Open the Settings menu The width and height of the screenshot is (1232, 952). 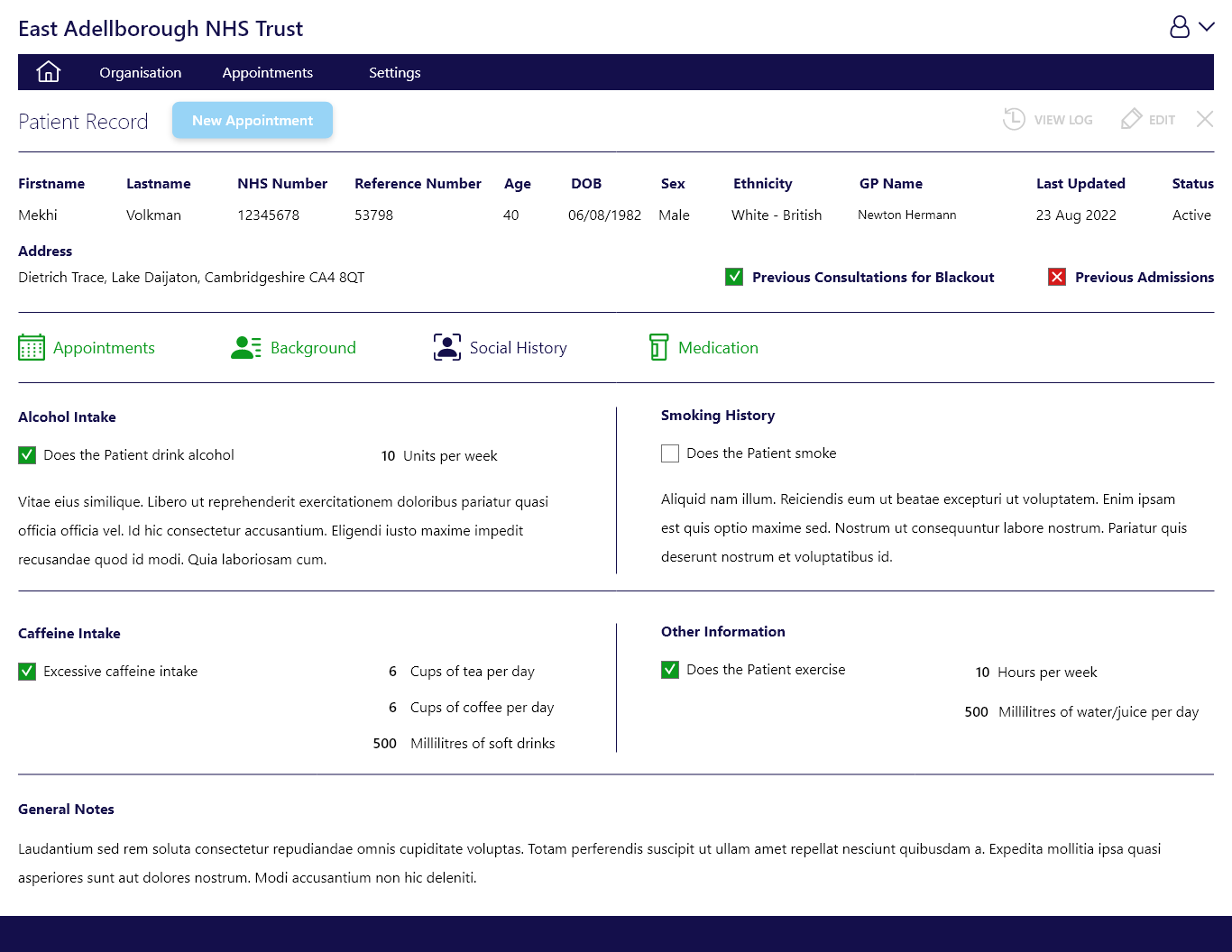pyautogui.click(x=395, y=72)
